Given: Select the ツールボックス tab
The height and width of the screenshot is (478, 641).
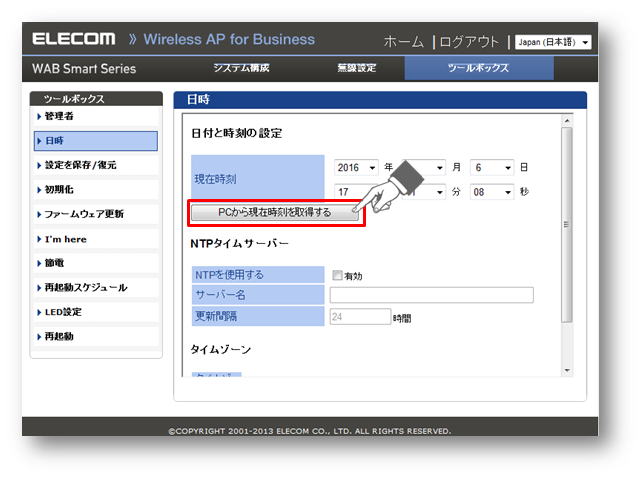Looking at the screenshot, I should pos(479,68).
